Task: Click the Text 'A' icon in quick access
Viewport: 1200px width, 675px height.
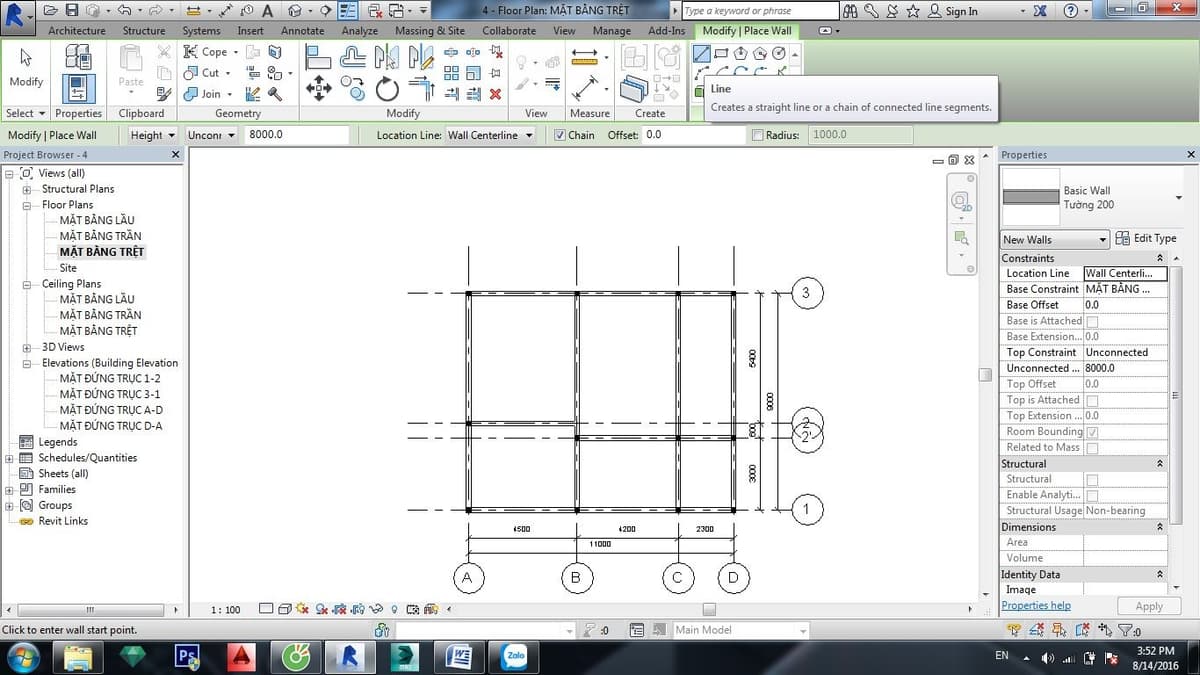Action: coord(267,10)
